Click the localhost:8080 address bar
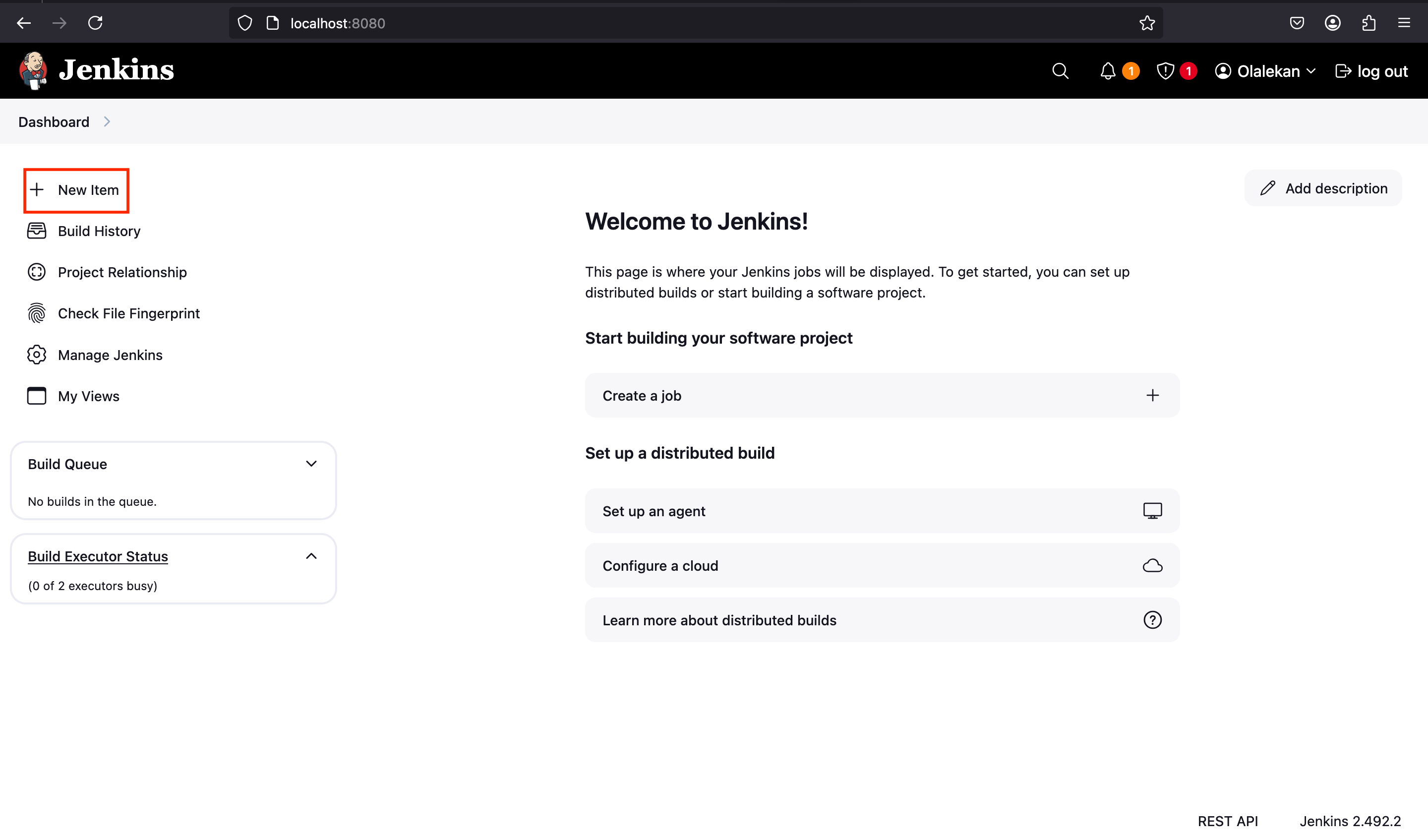 (696, 23)
